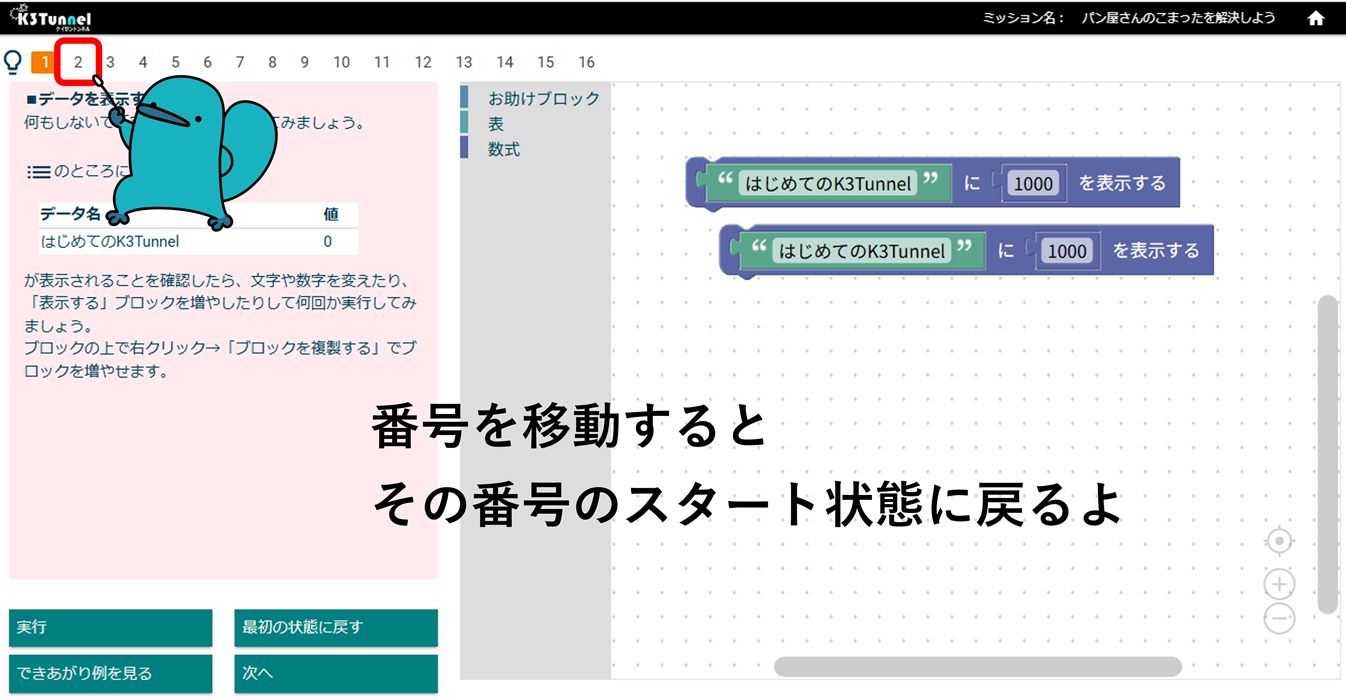The height and width of the screenshot is (700, 1346).
Task: Expand the 数式 block category
Action: (503, 150)
